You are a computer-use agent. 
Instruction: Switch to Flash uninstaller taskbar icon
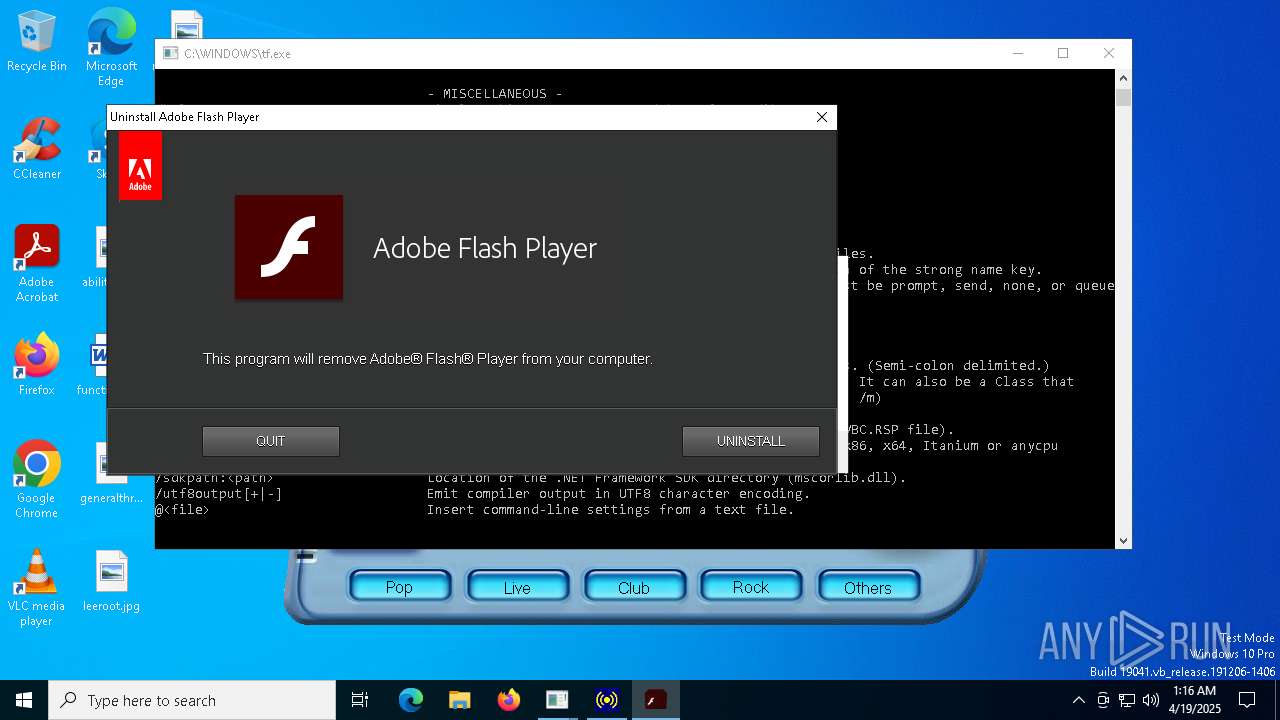655,700
